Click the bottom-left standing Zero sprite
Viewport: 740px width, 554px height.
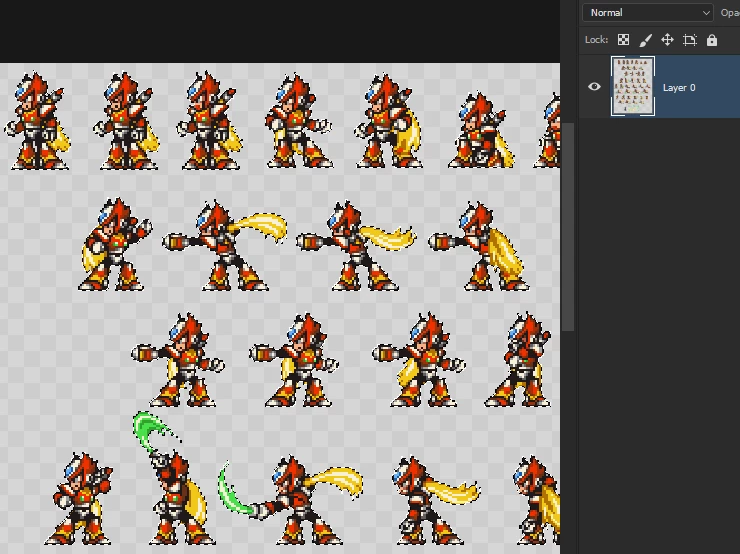click(x=79, y=499)
